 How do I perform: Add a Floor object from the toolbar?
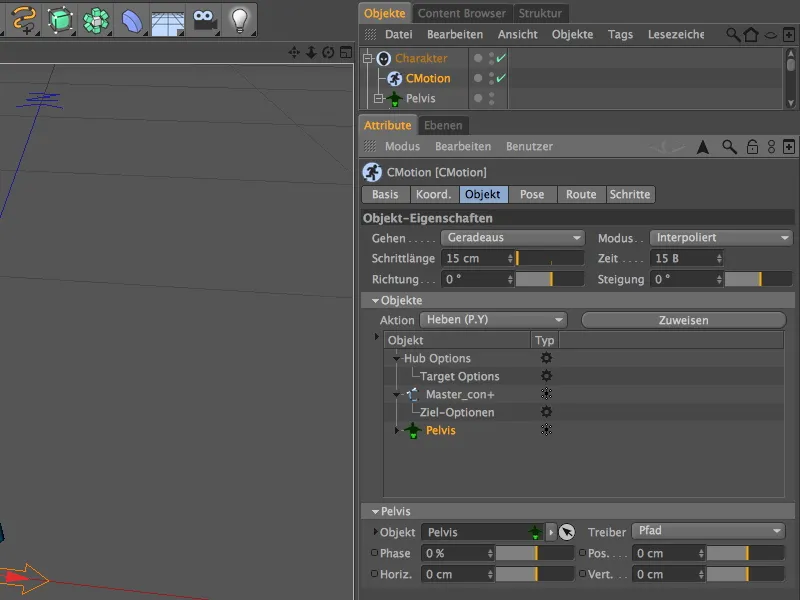coord(167,18)
